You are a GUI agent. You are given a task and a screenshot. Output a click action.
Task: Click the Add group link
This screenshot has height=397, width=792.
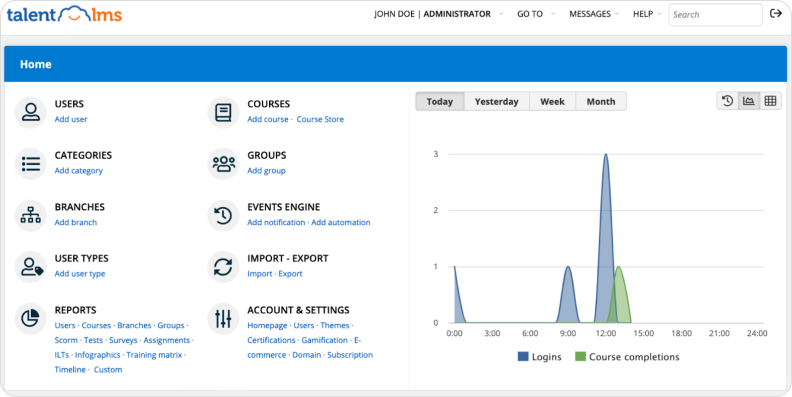(266, 171)
